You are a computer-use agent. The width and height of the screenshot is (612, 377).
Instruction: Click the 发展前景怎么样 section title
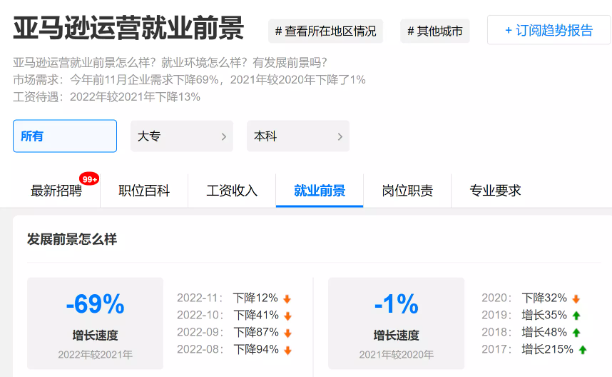[x=72, y=239]
